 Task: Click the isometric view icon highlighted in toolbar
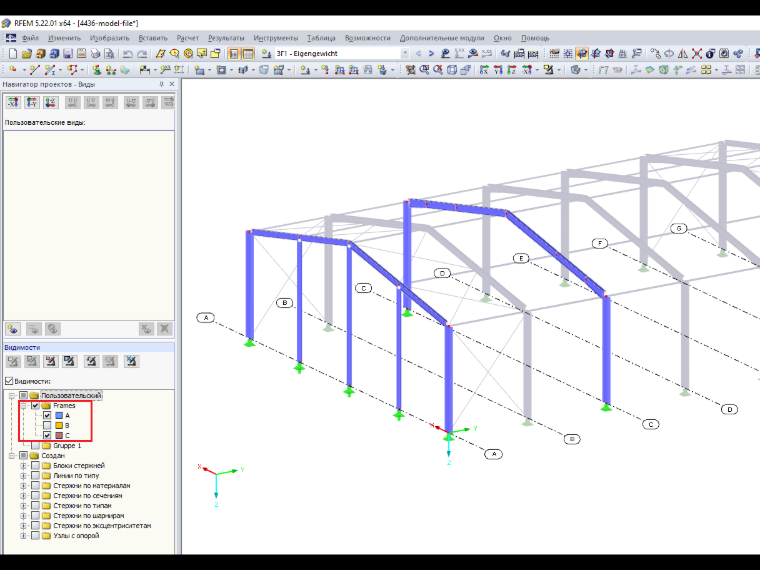pyautogui.click(x=582, y=54)
